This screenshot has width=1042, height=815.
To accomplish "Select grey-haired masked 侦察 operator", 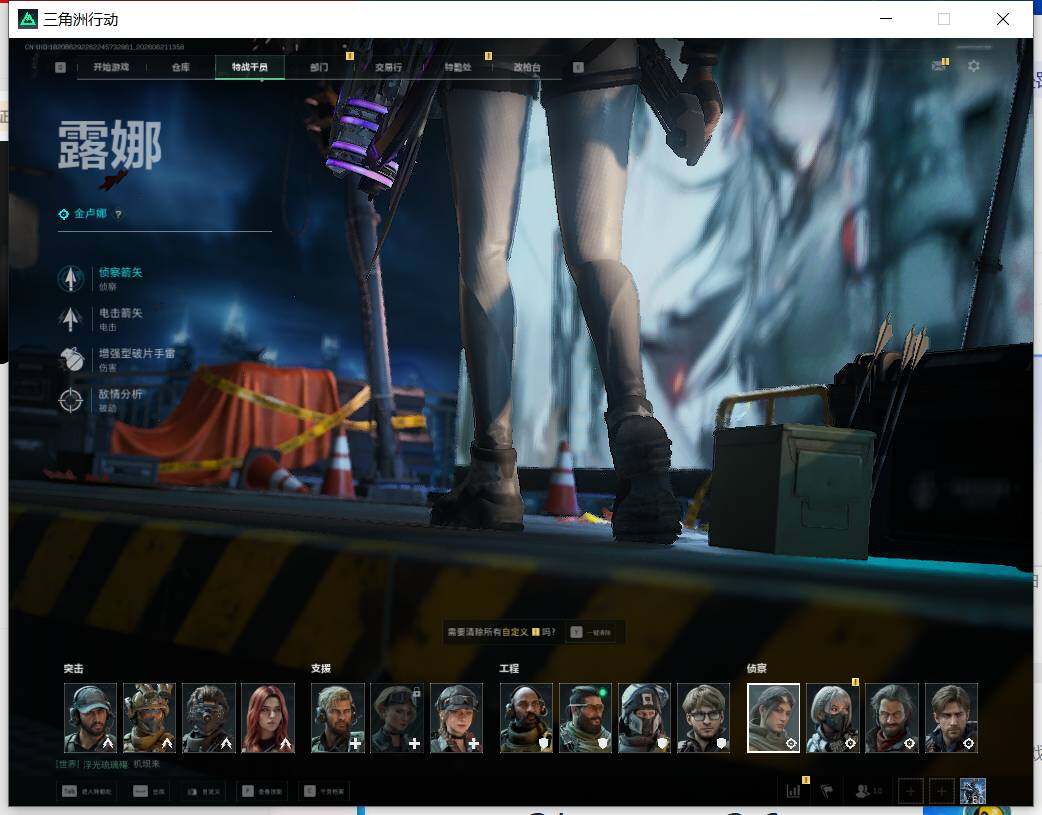I will point(833,718).
